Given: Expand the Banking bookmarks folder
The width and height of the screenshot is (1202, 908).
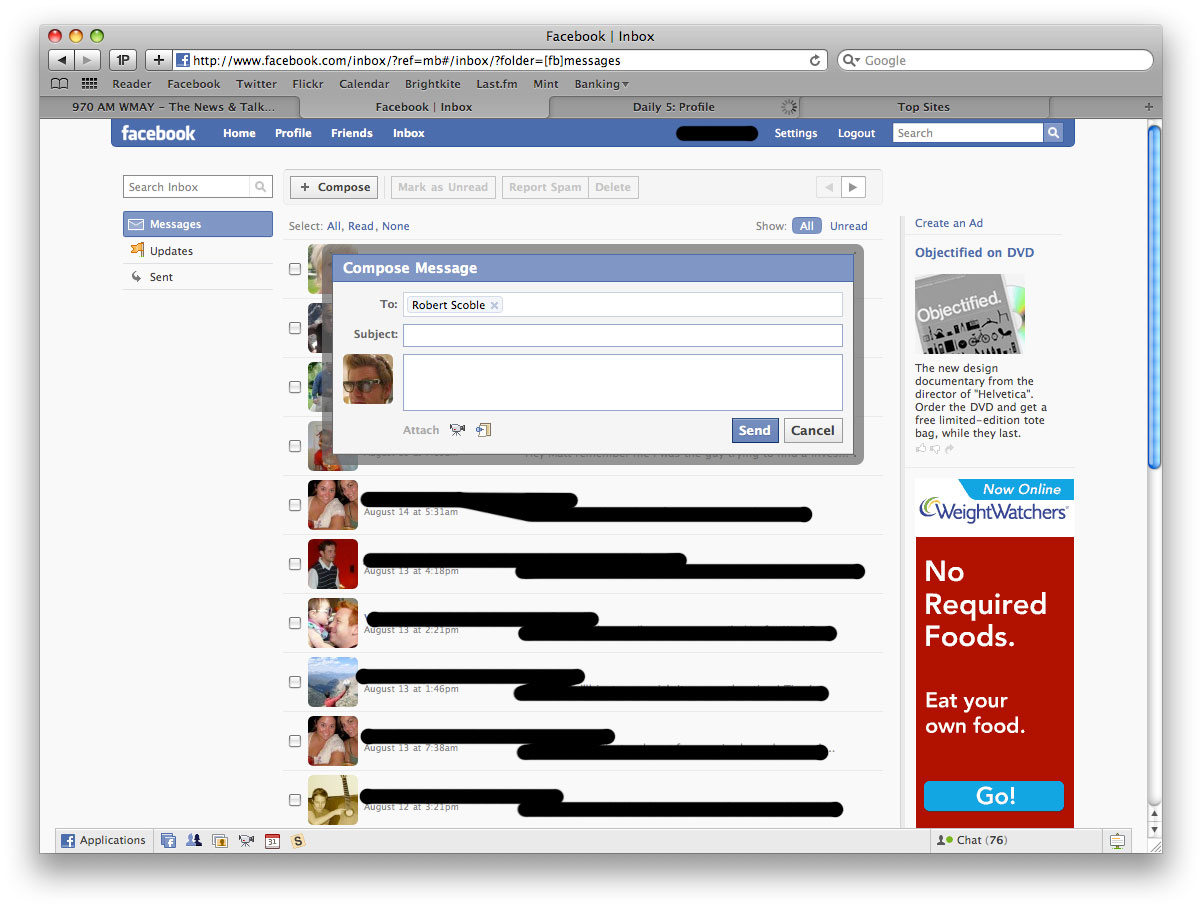Looking at the screenshot, I should coord(601,84).
